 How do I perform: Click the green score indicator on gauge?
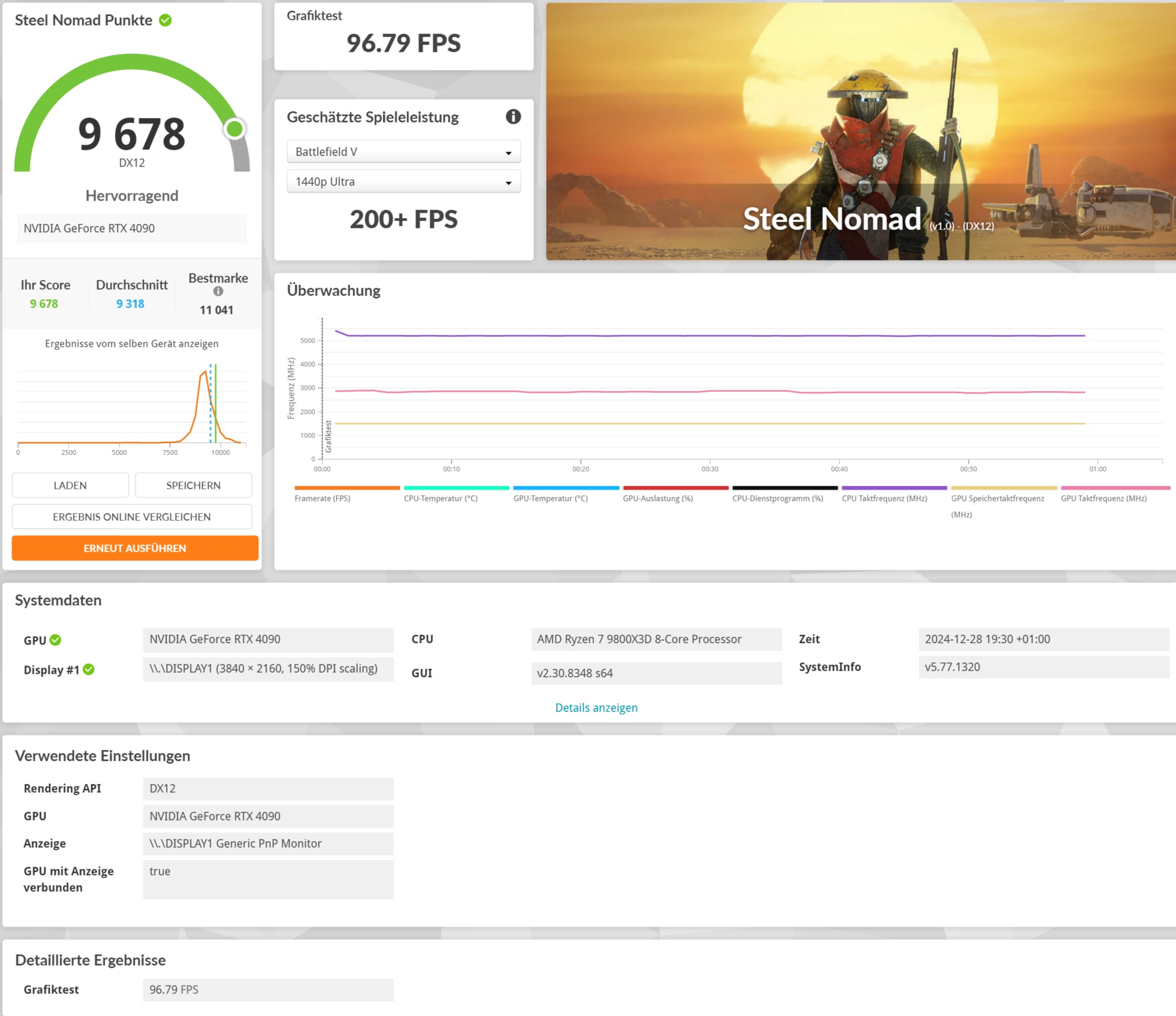pos(234,129)
